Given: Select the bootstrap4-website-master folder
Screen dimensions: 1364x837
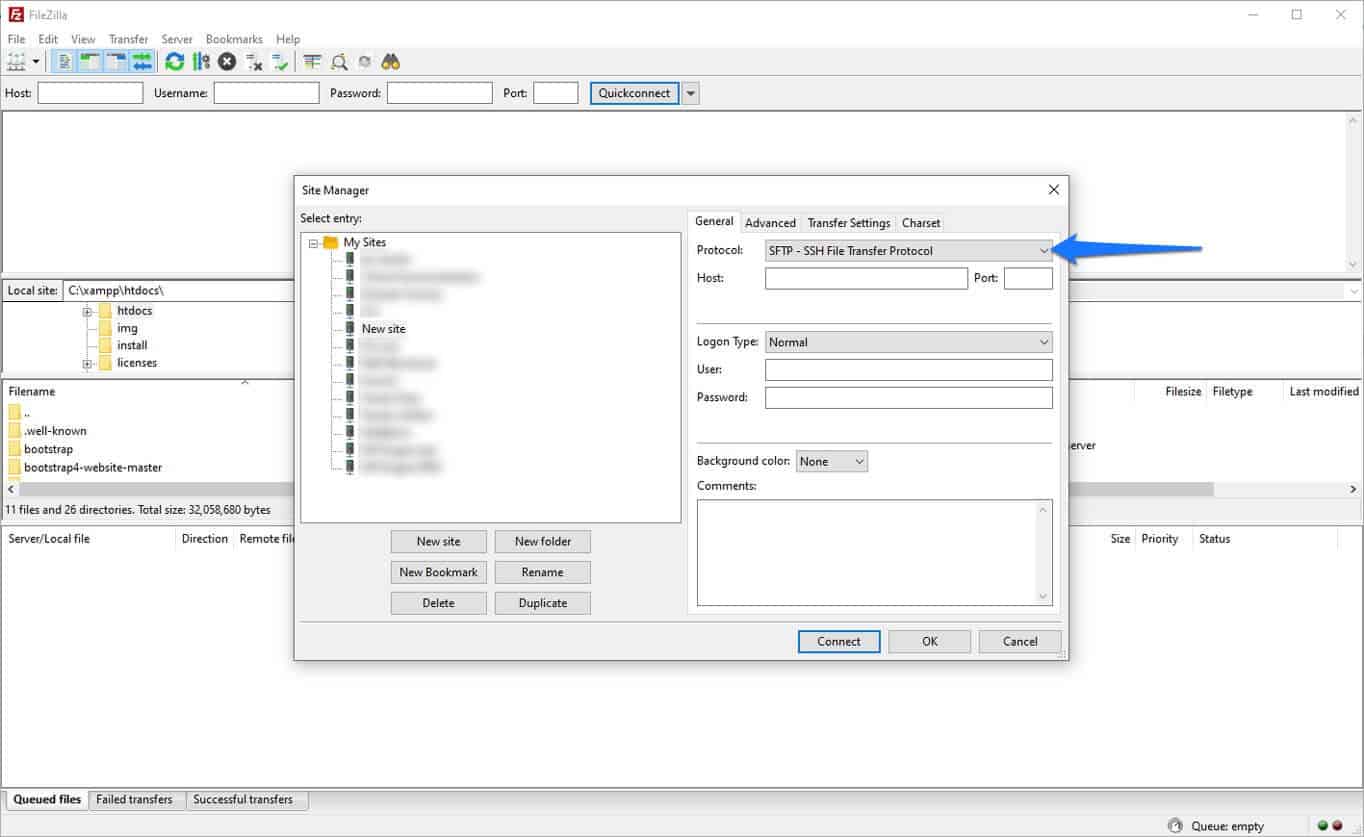Looking at the screenshot, I should point(93,467).
